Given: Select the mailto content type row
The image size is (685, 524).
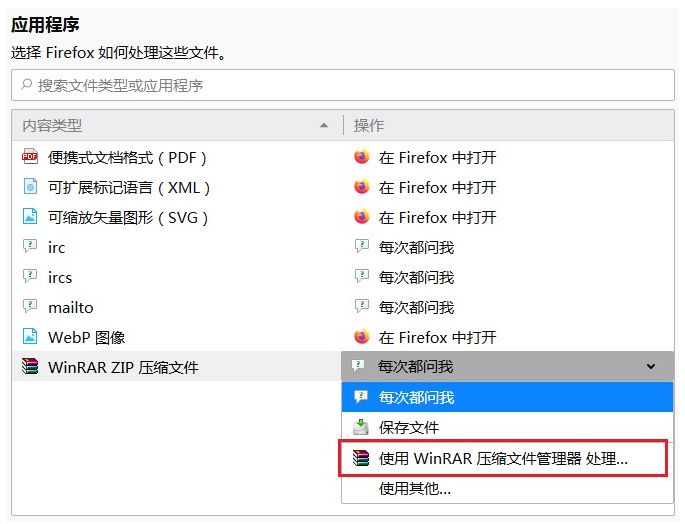Looking at the screenshot, I should [71, 307].
